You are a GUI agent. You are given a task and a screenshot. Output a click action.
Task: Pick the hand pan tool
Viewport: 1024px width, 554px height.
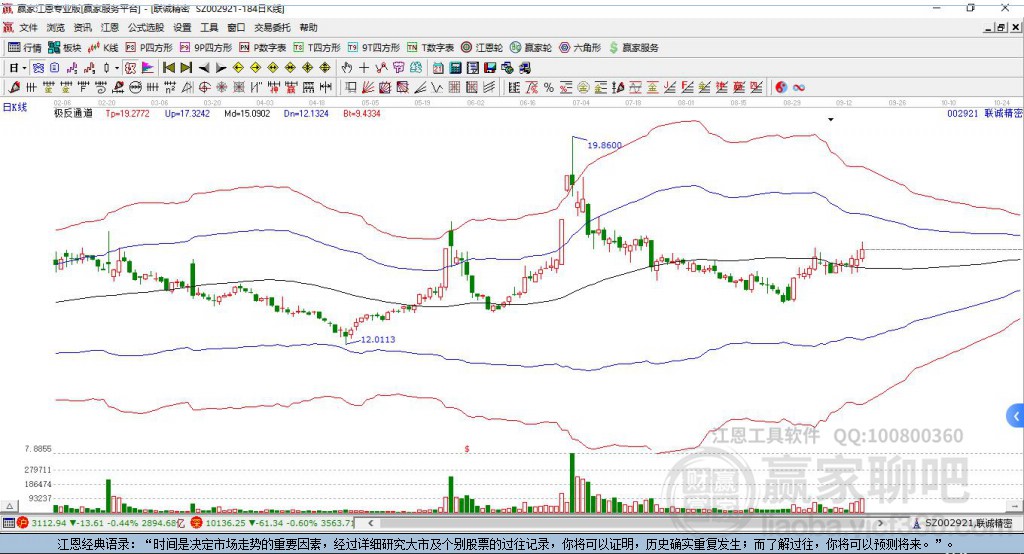click(347, 68)
